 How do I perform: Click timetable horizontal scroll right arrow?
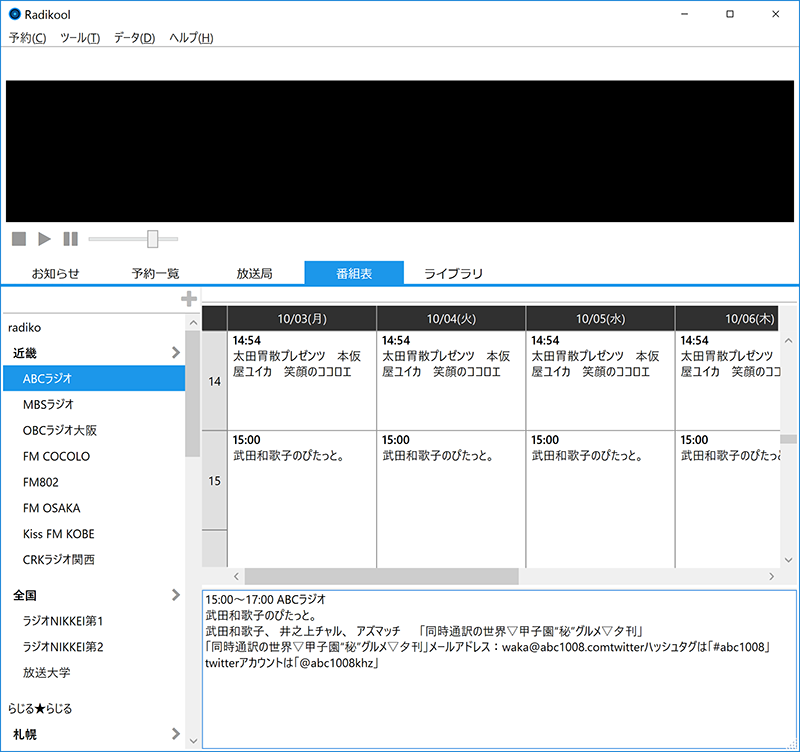tap(771, 576)
